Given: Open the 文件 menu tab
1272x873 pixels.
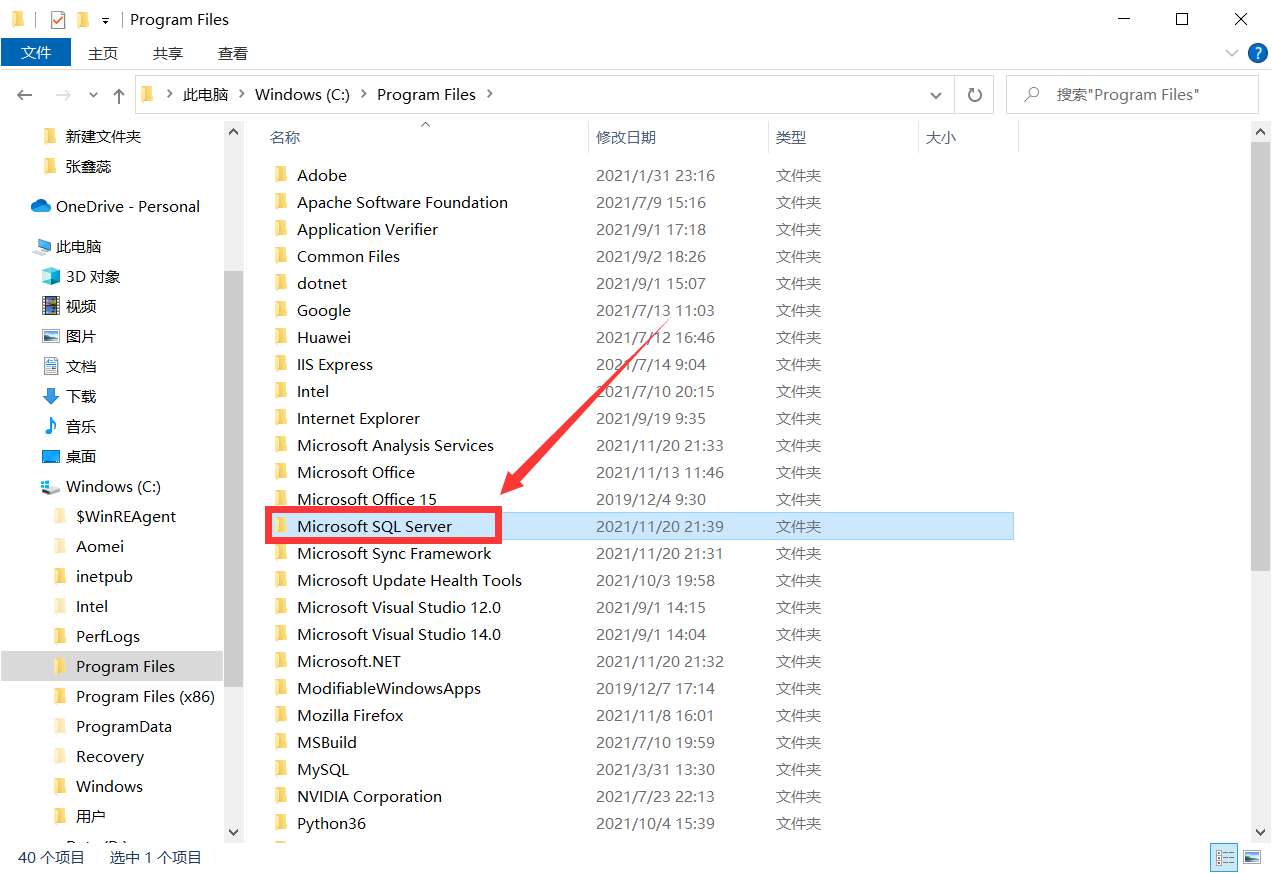Looking at the screenshot, I should tap(36, 53).
